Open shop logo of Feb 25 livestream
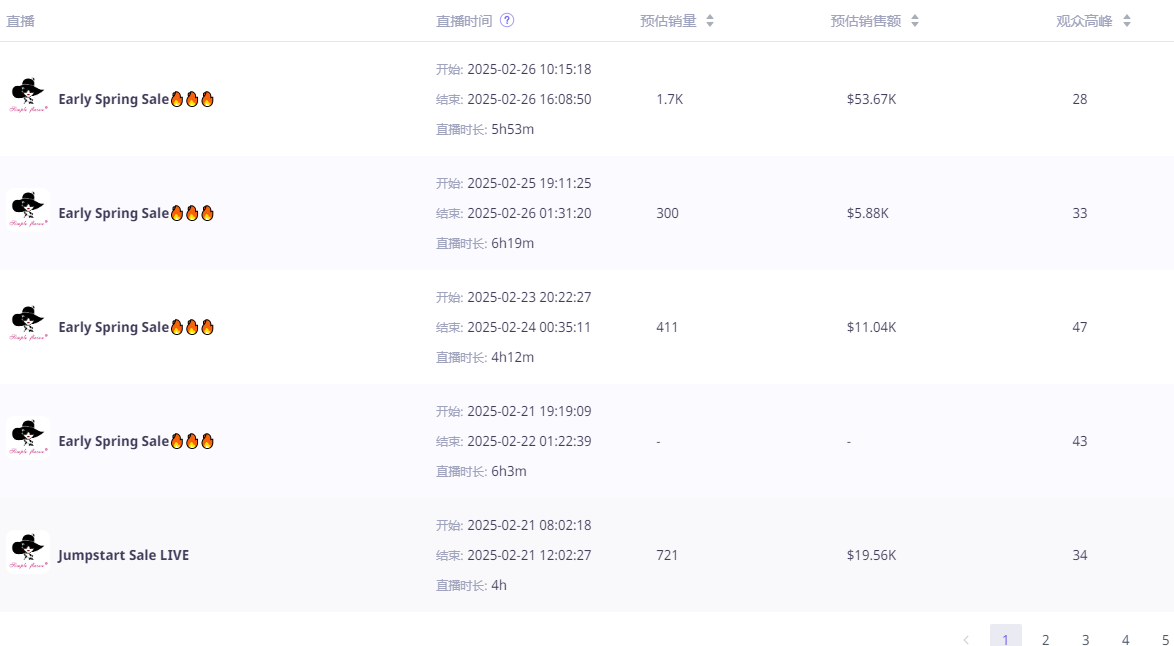Image resolution: width=1174 pixels, height=646 pixels. point(28,212)
